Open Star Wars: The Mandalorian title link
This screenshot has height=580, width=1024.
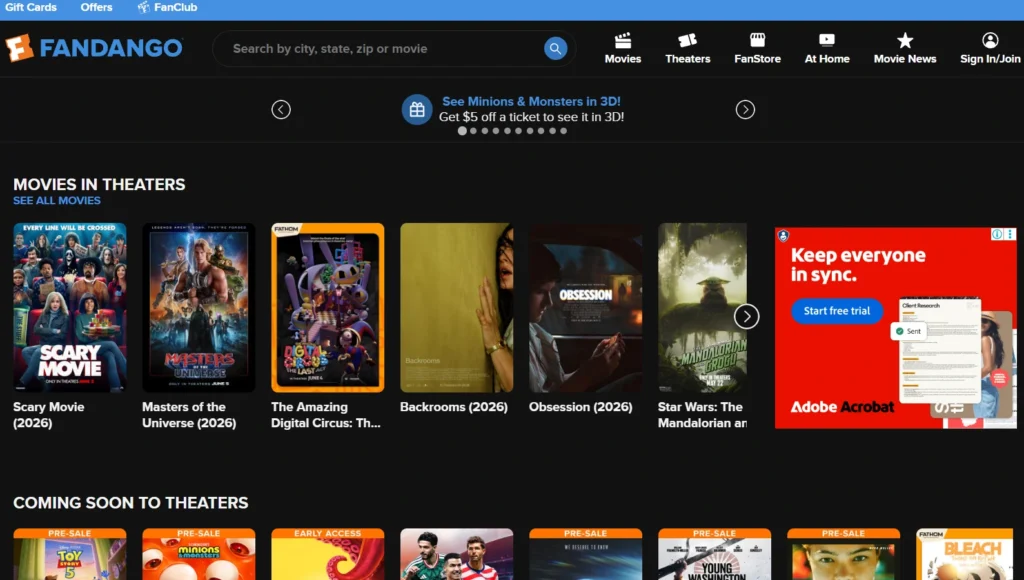pyautogui.click(x=702, y=415)
